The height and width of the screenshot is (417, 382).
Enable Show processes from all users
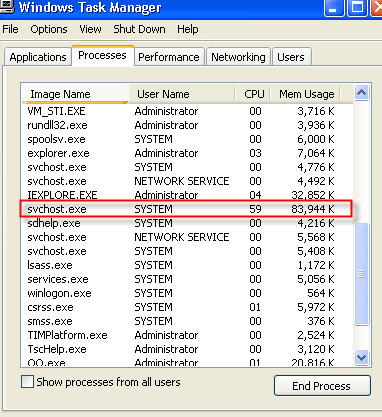pyautogui.click(x=27, y=382)
